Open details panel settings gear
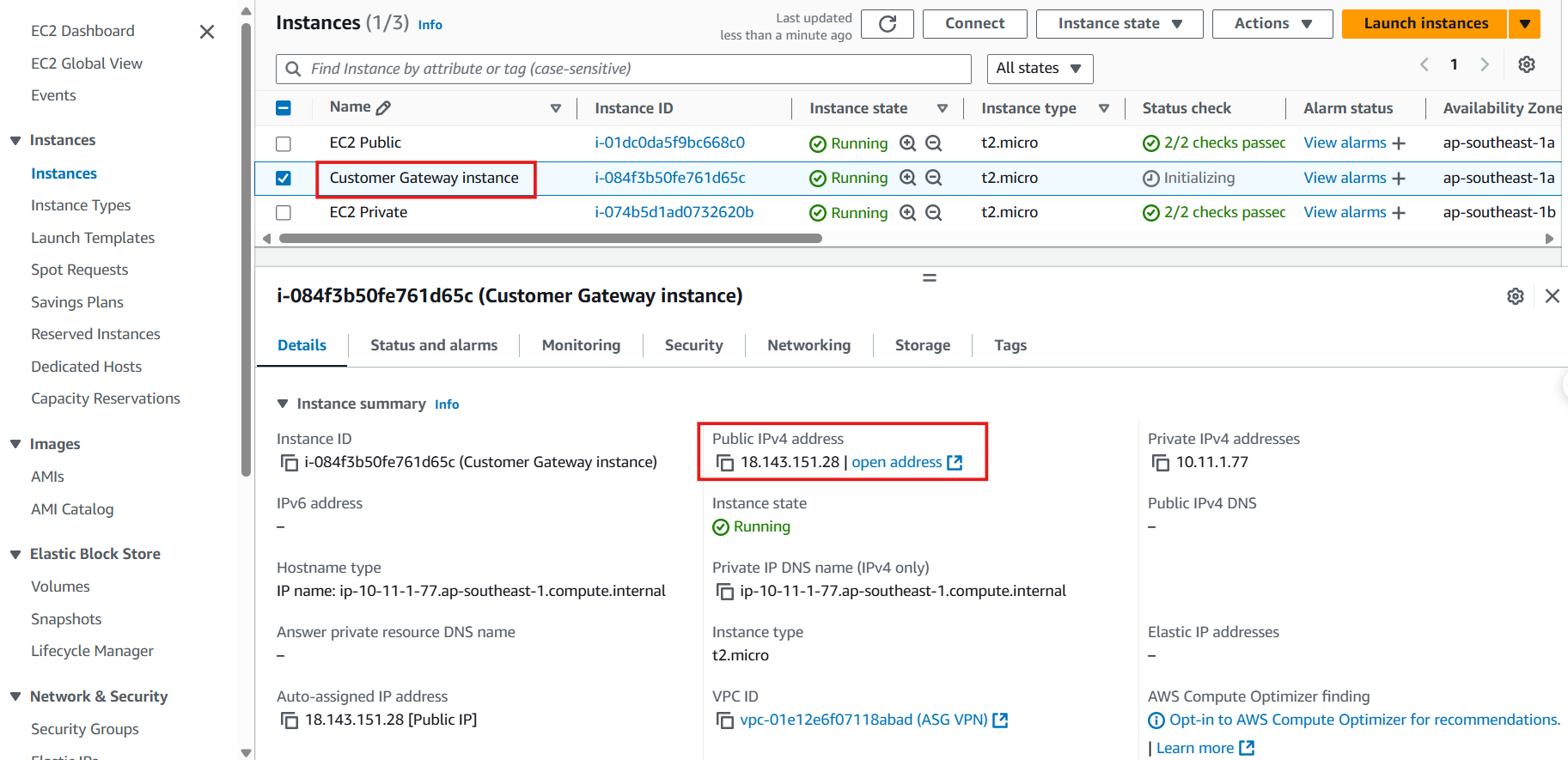Screen dimensions: 1568x760 tap(1516, 296)
